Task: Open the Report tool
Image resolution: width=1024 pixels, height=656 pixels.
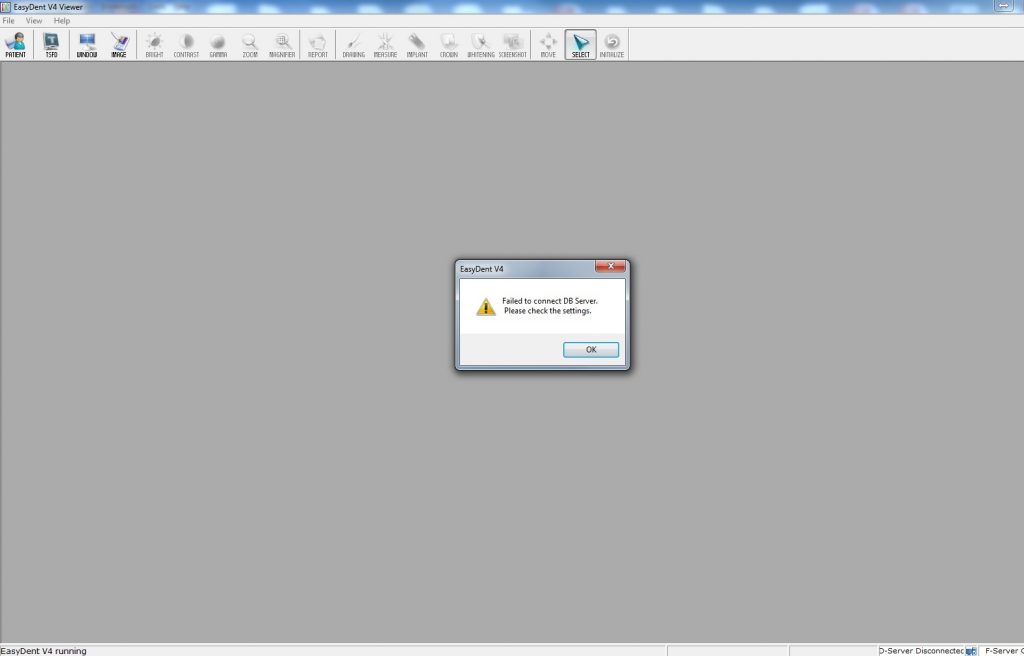Action: [318, 45]
